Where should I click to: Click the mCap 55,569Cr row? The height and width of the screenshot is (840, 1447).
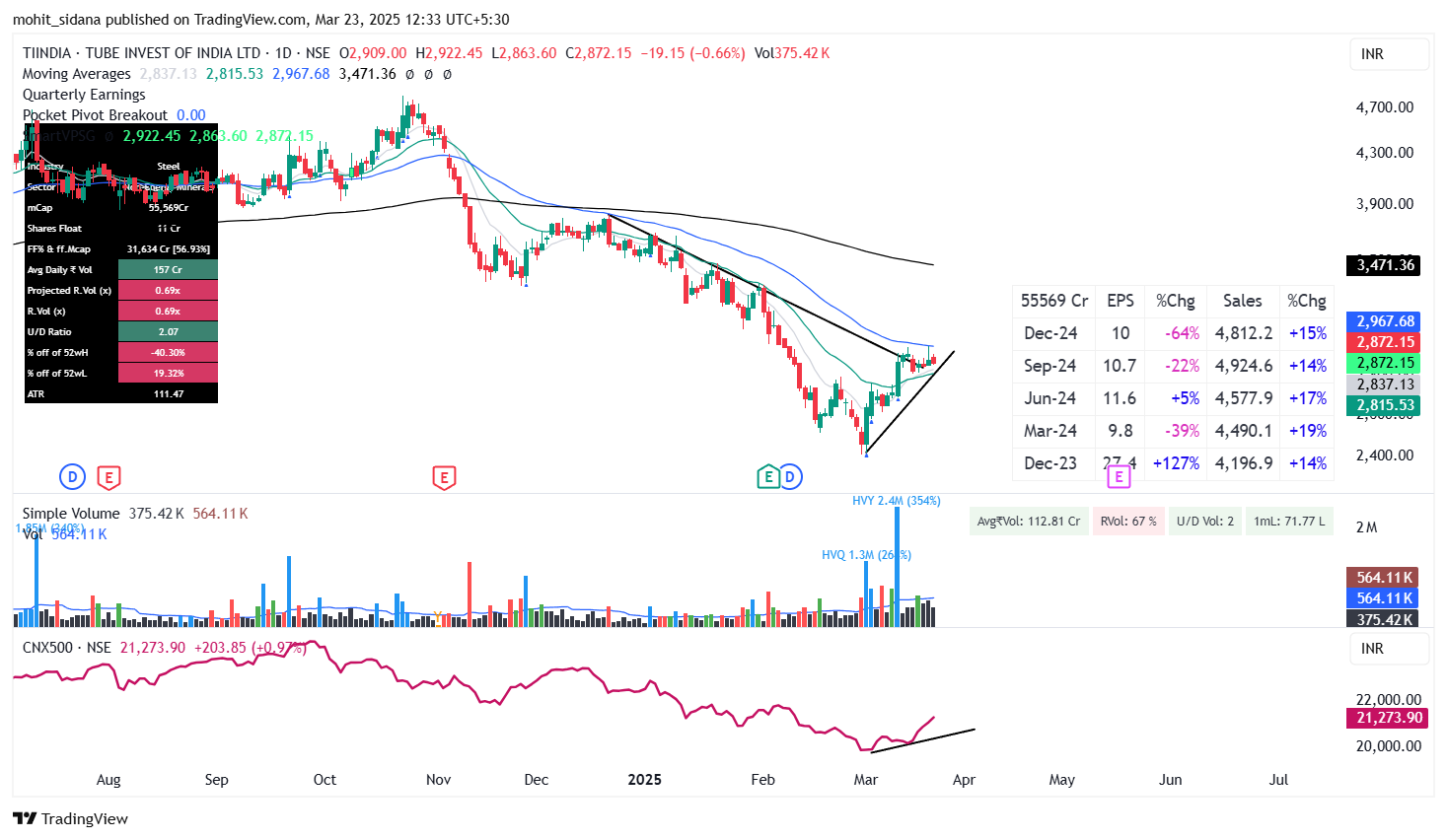(x=120, y=208)
